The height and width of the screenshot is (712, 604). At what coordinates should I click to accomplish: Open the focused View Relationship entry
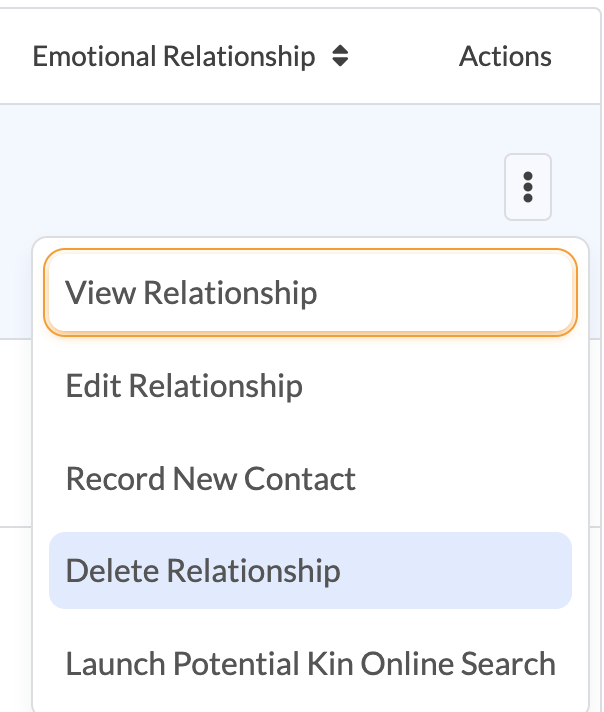point(311,292)
